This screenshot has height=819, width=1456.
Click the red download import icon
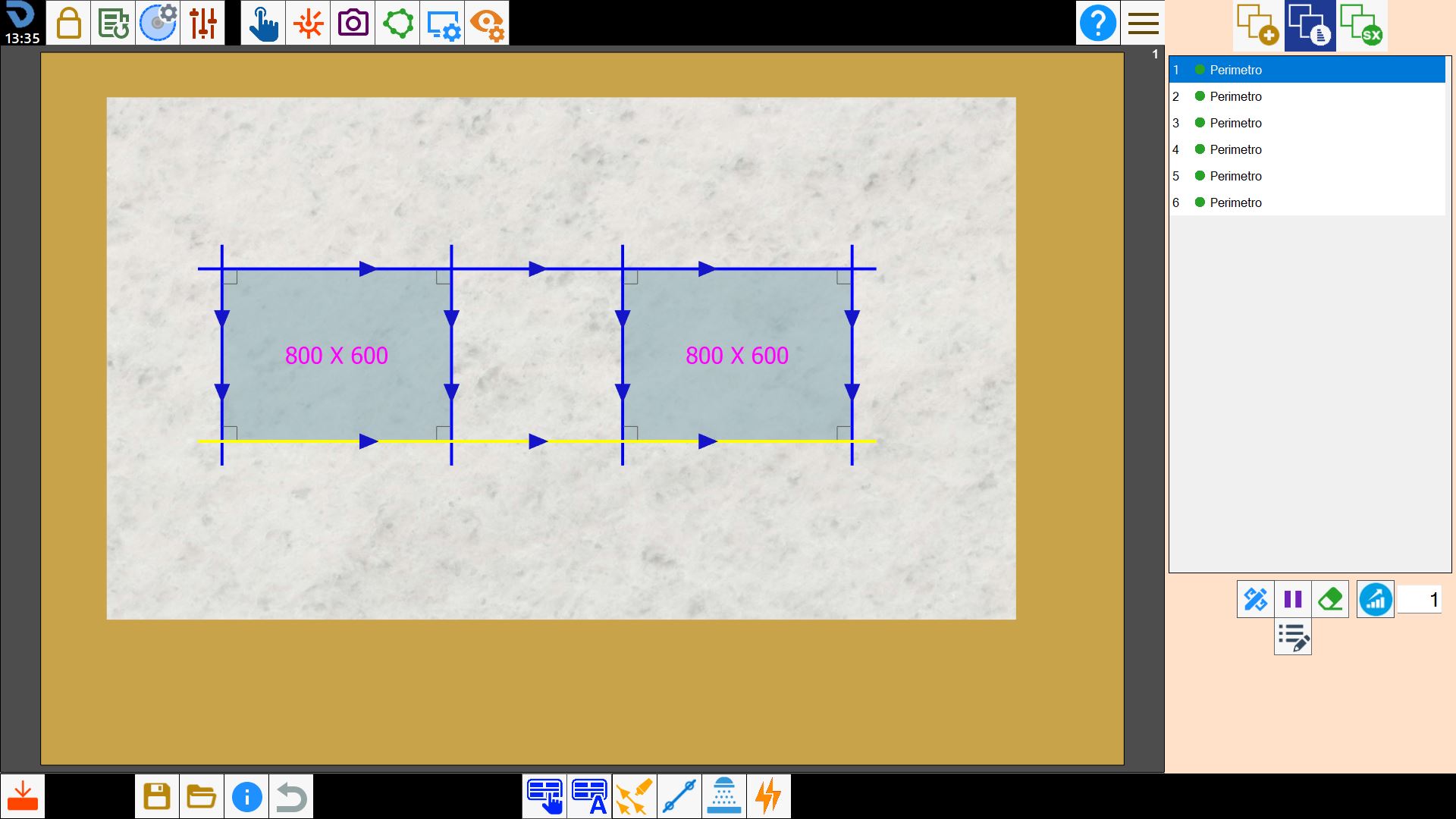pyautogui.click(x=23, y=796)
